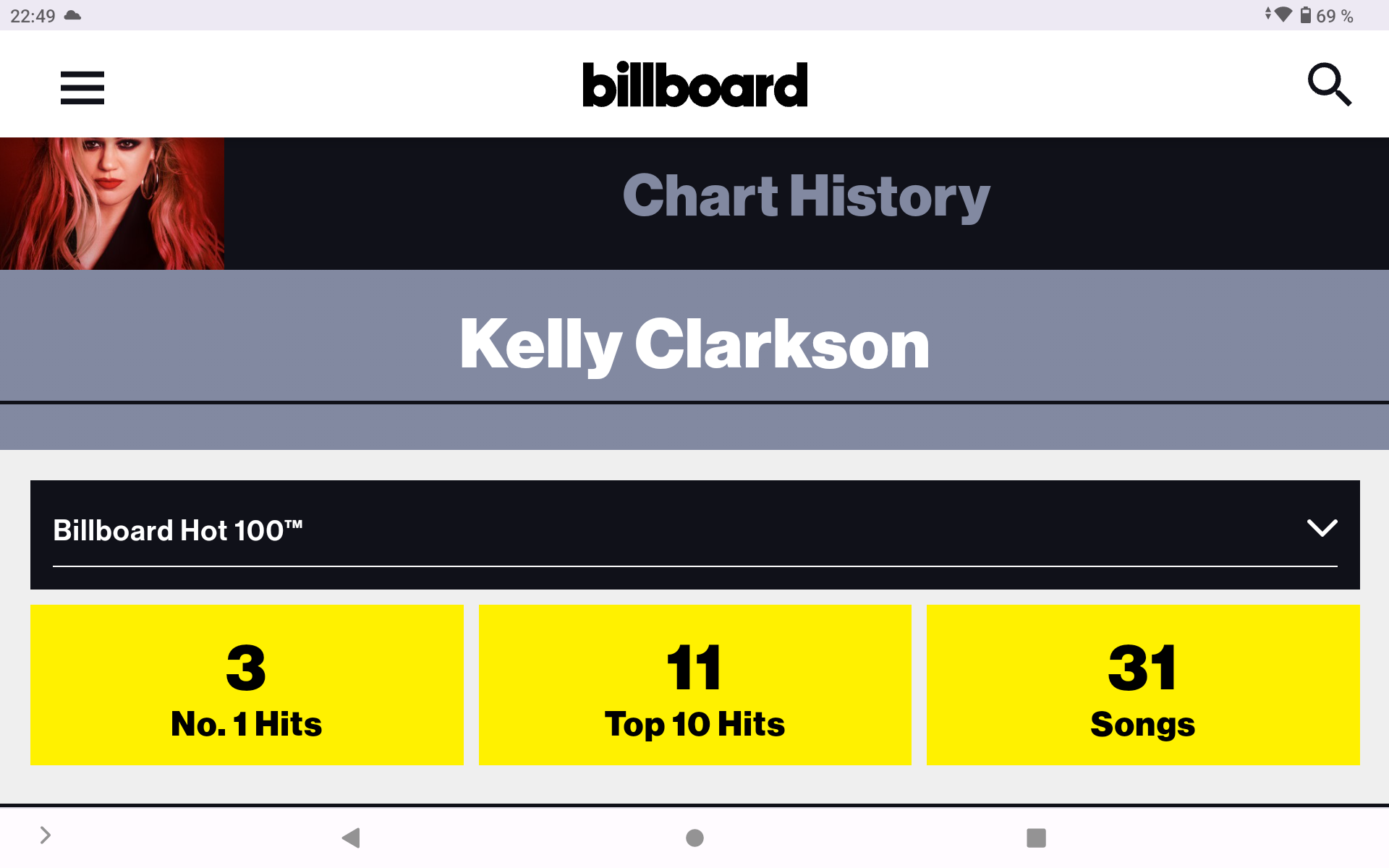View the 11 Top 10 Hits tile

pyautogui.click(x=694, y=684)
